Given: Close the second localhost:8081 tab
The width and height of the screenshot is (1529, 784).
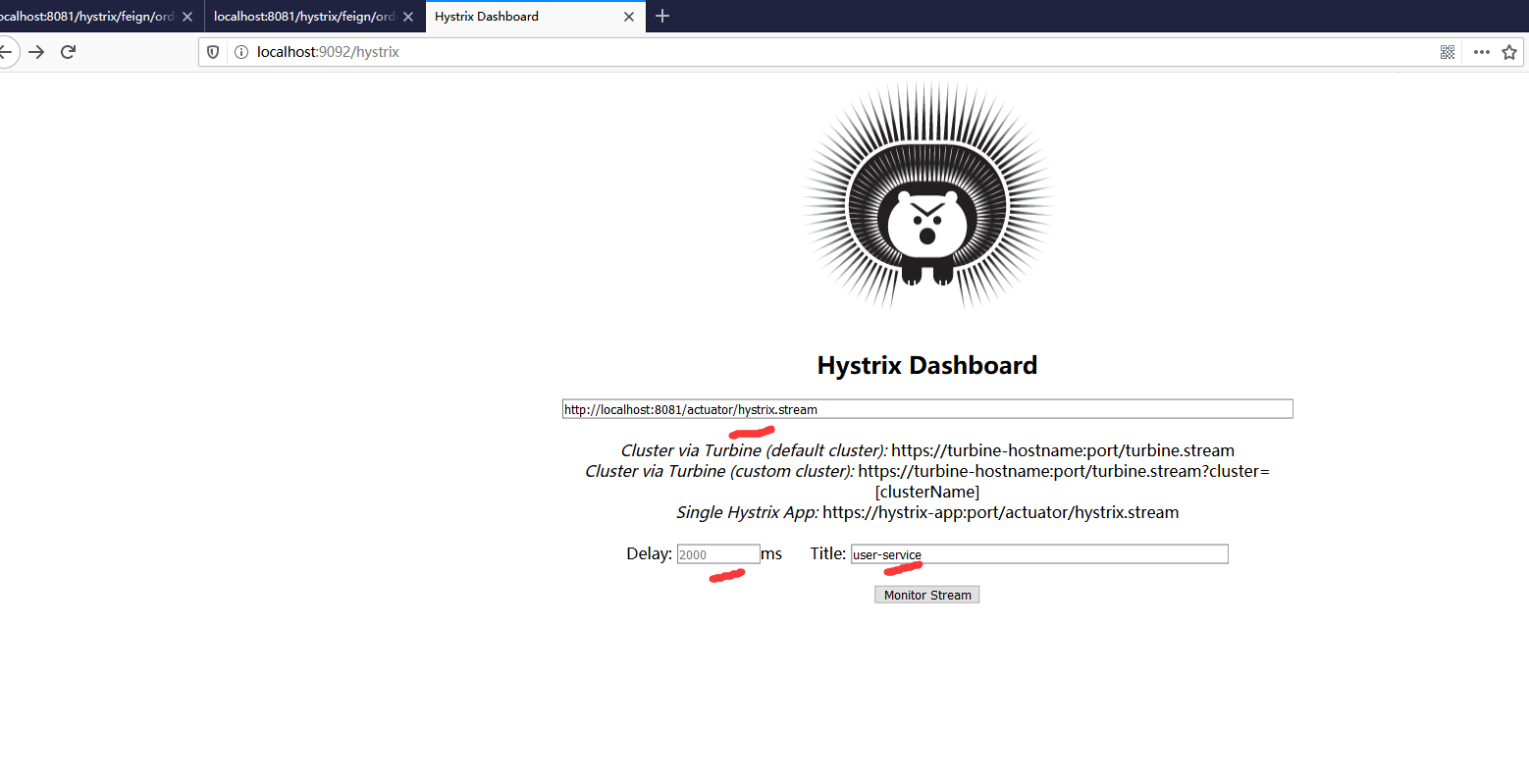Looking at the screenshot, I should (408, 17).
